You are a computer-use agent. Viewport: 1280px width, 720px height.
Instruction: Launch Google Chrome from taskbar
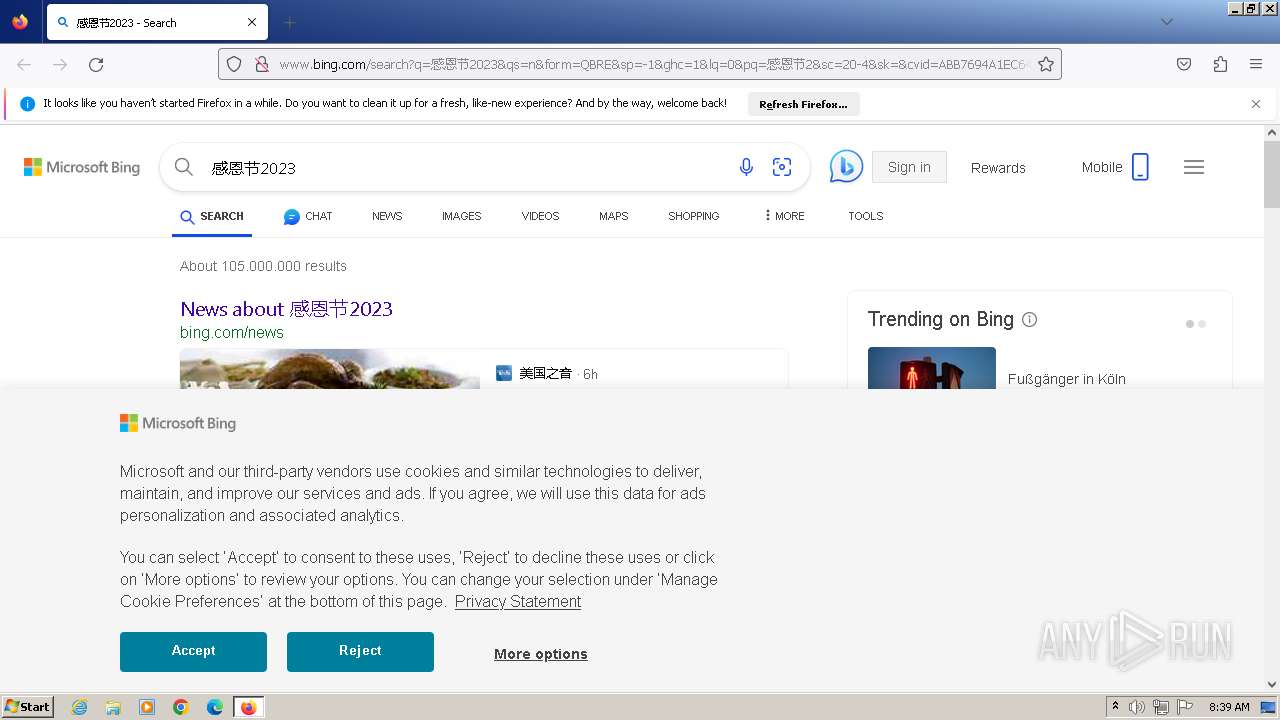181,707
